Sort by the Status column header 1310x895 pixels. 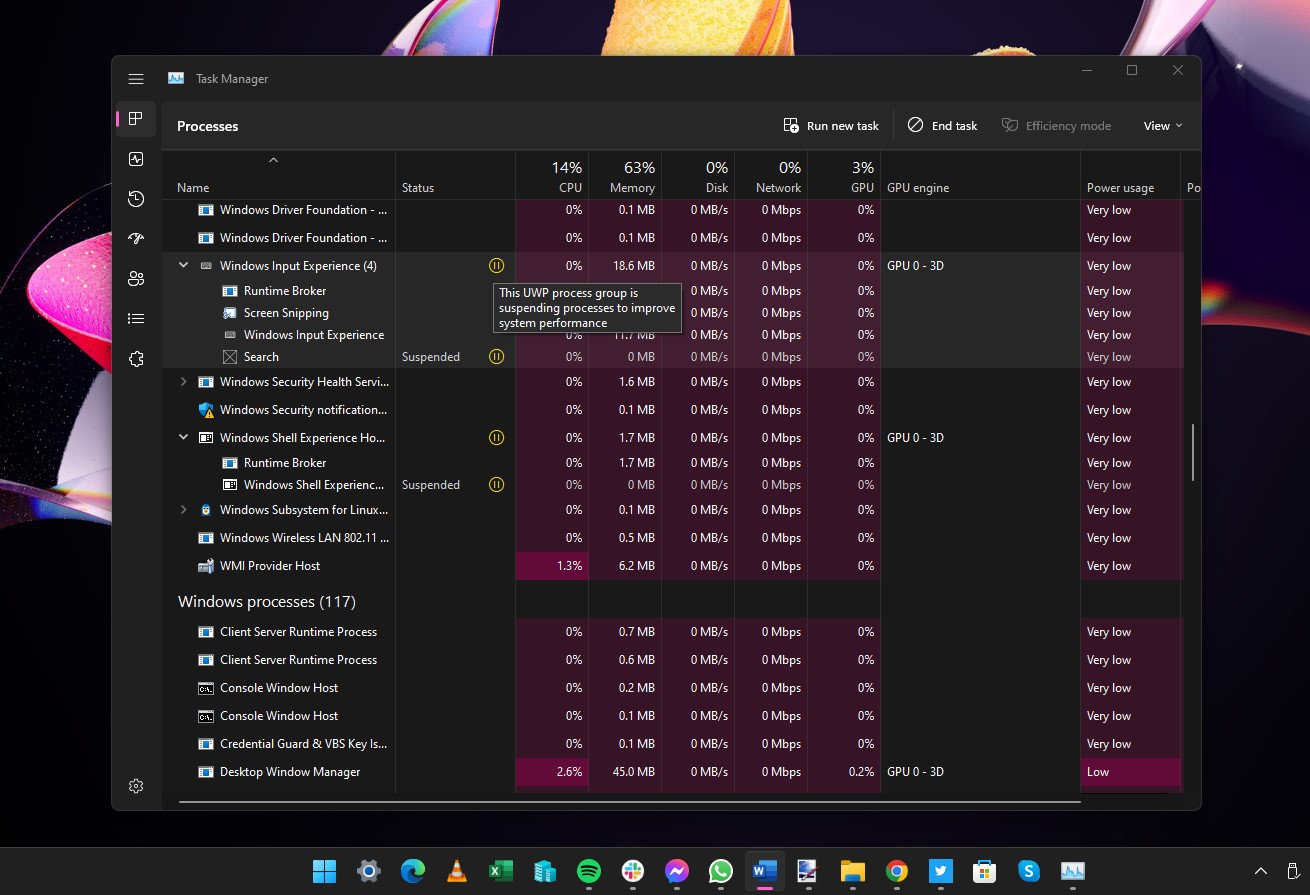[x=455, y=175]
